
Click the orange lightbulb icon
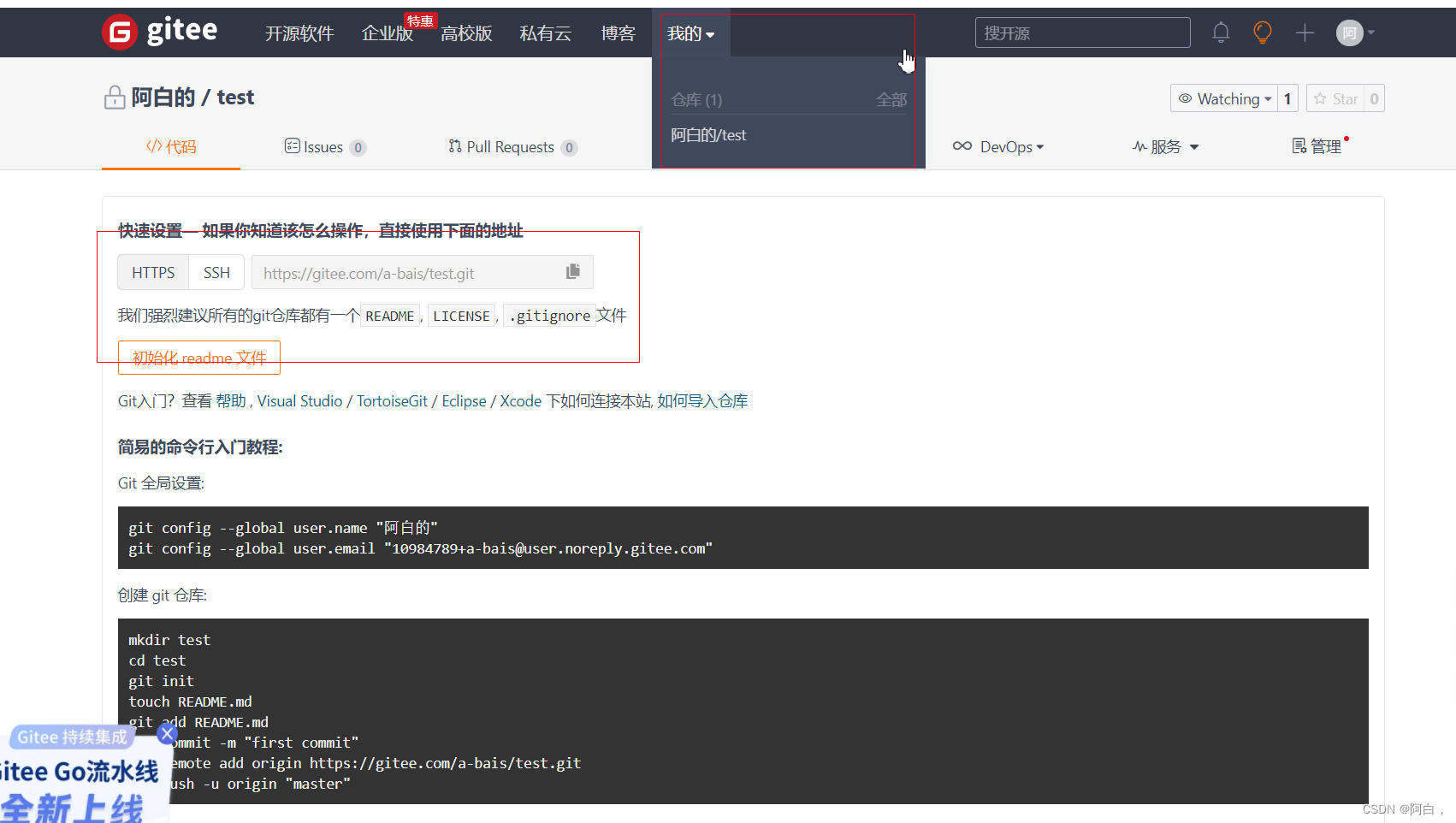click(1262, 33)
